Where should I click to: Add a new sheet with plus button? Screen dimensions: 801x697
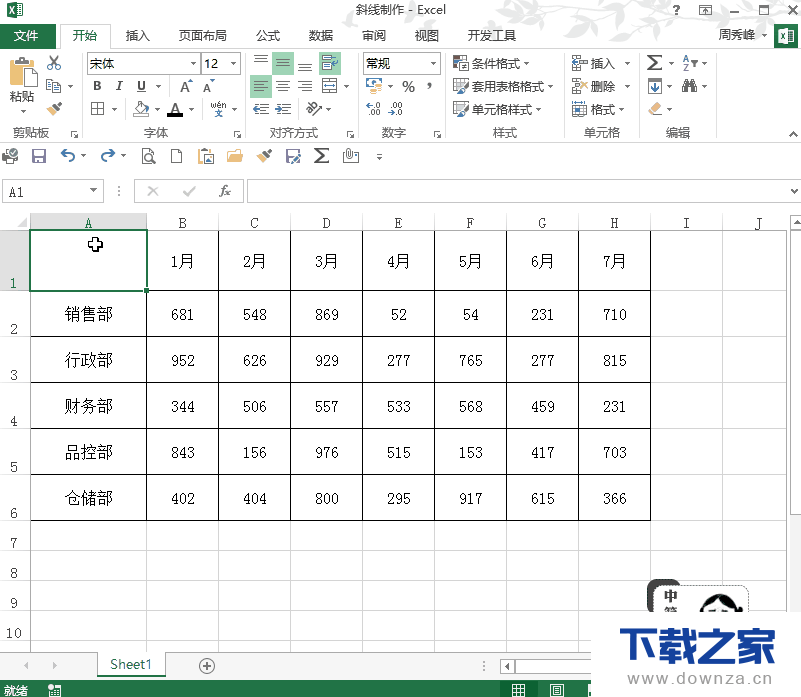coord(207,665)
